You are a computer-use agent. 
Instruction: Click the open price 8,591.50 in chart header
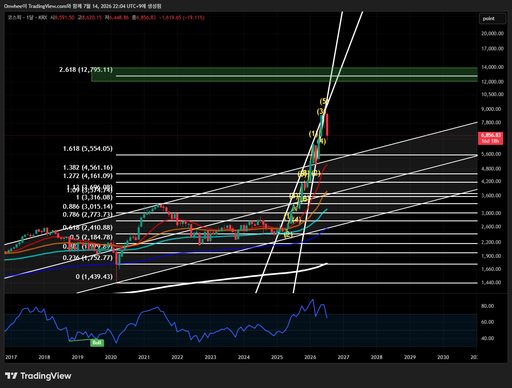point(64,17)
